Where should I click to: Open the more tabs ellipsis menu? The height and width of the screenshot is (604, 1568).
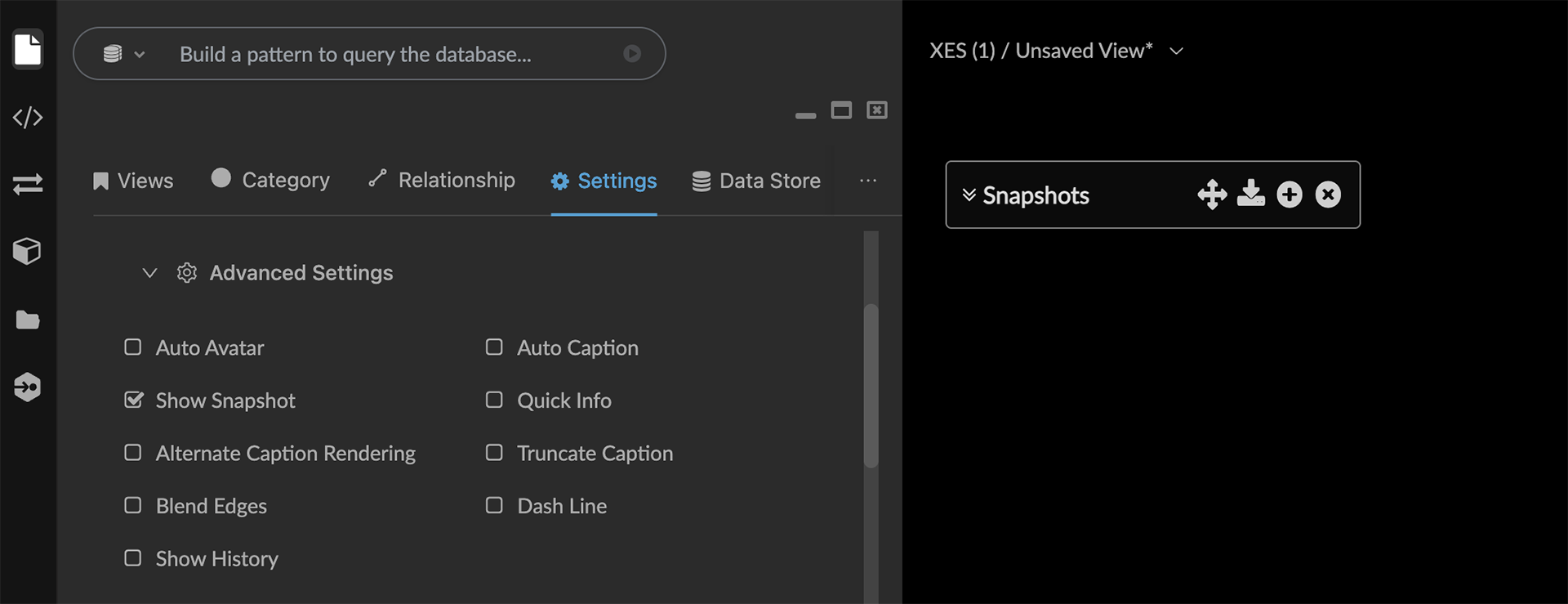coord(868,181)
